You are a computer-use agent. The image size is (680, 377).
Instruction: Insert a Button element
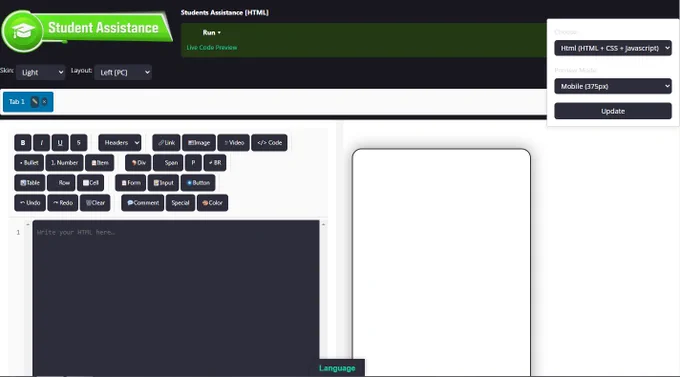click(x=198, y=183)
